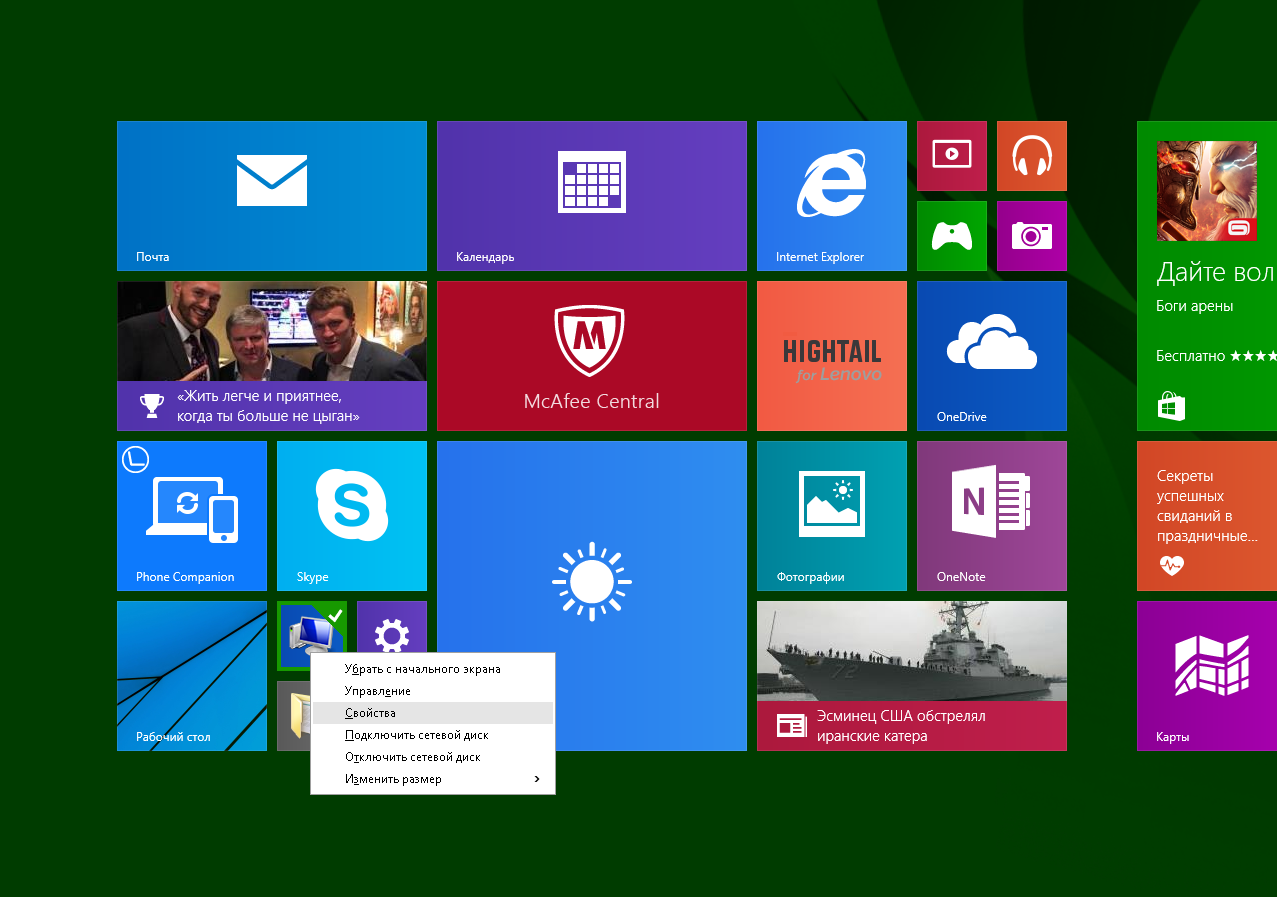Open the Desktop (Рабочий стол) tile
The image size is (1277, 897).
192,676
